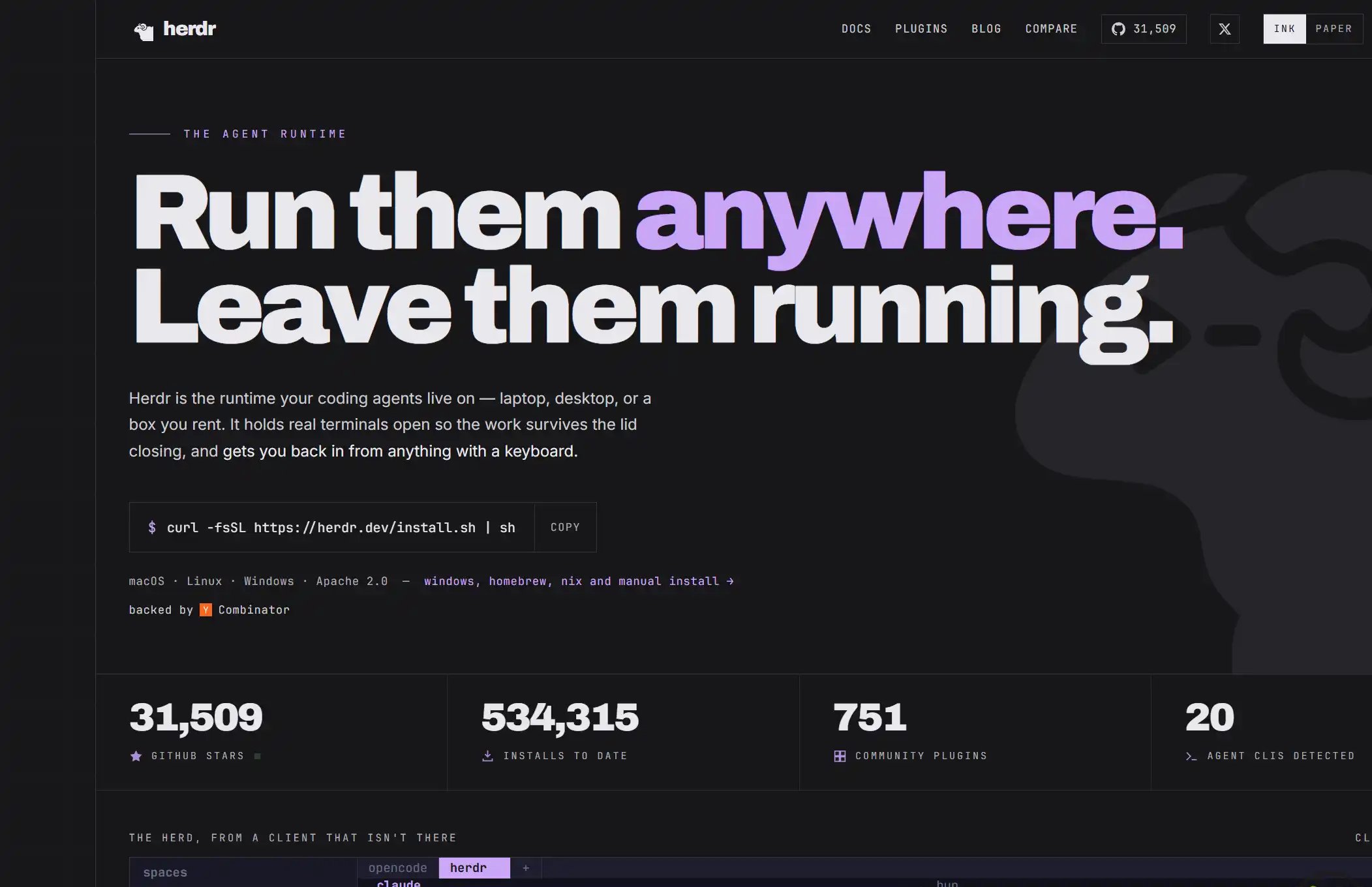Click the terminal prompt icon beside Agent CLIs Detected
Screen dimensions: 1372x887
click(x=1191, y=756)
